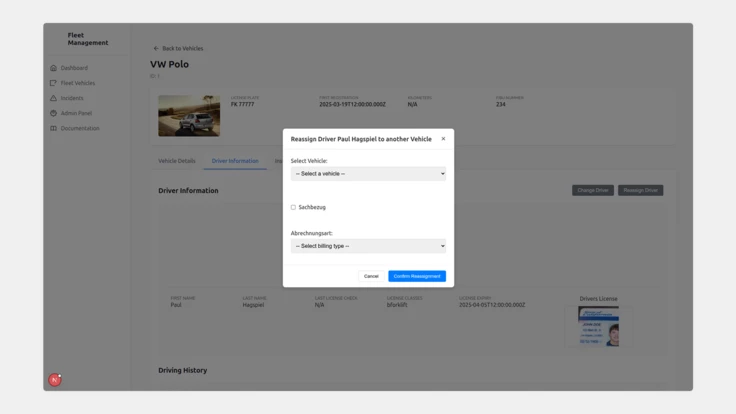Switch to the Vehicle Details tab
Screen dimensions: 736x414
tap(177, 161)
